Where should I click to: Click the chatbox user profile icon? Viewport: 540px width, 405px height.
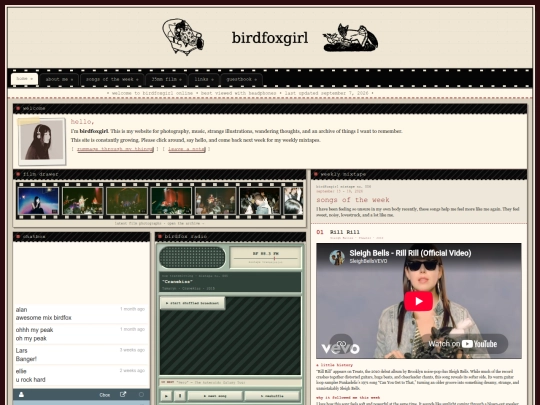coord(21,395)
